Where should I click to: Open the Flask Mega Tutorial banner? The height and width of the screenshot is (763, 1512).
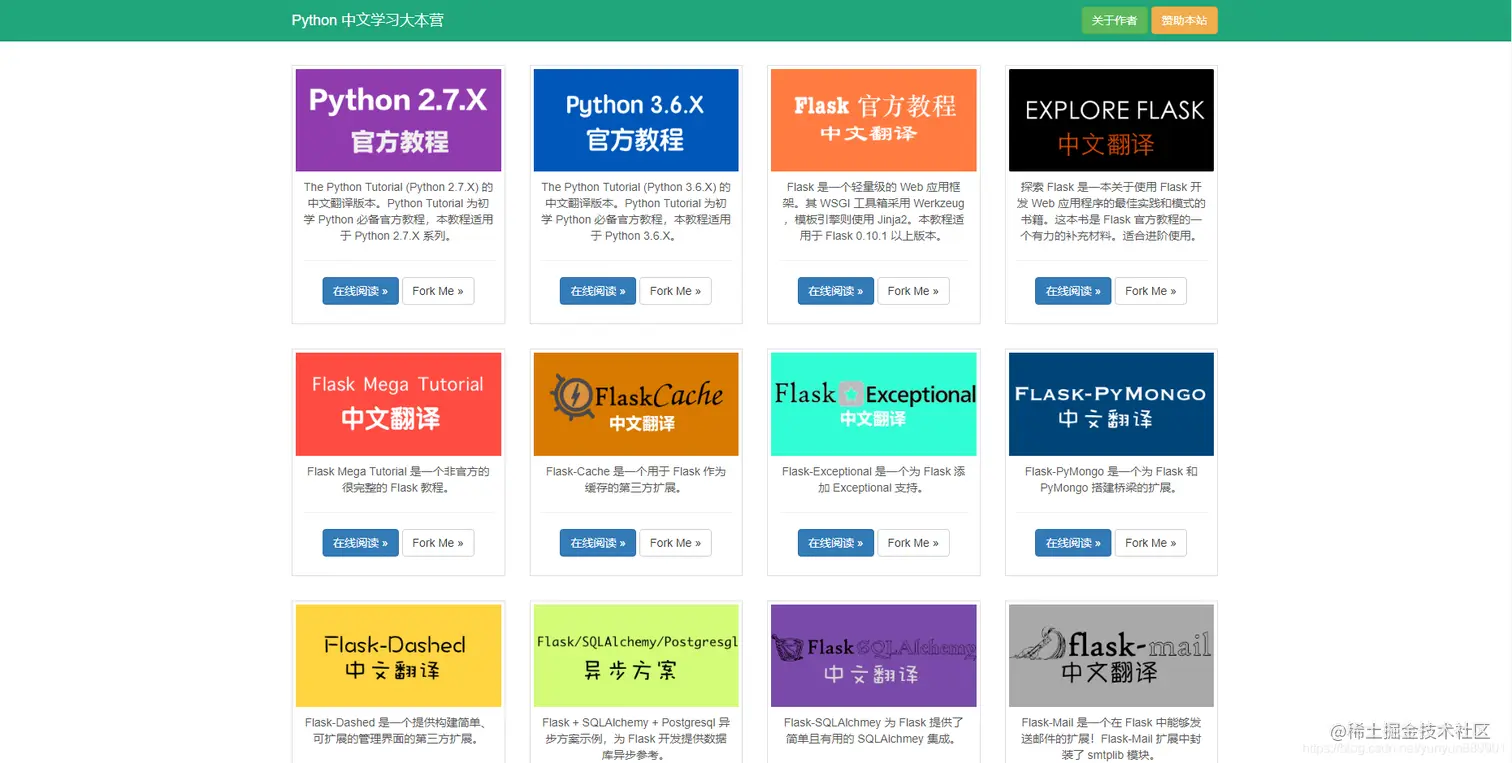[397, 403]
